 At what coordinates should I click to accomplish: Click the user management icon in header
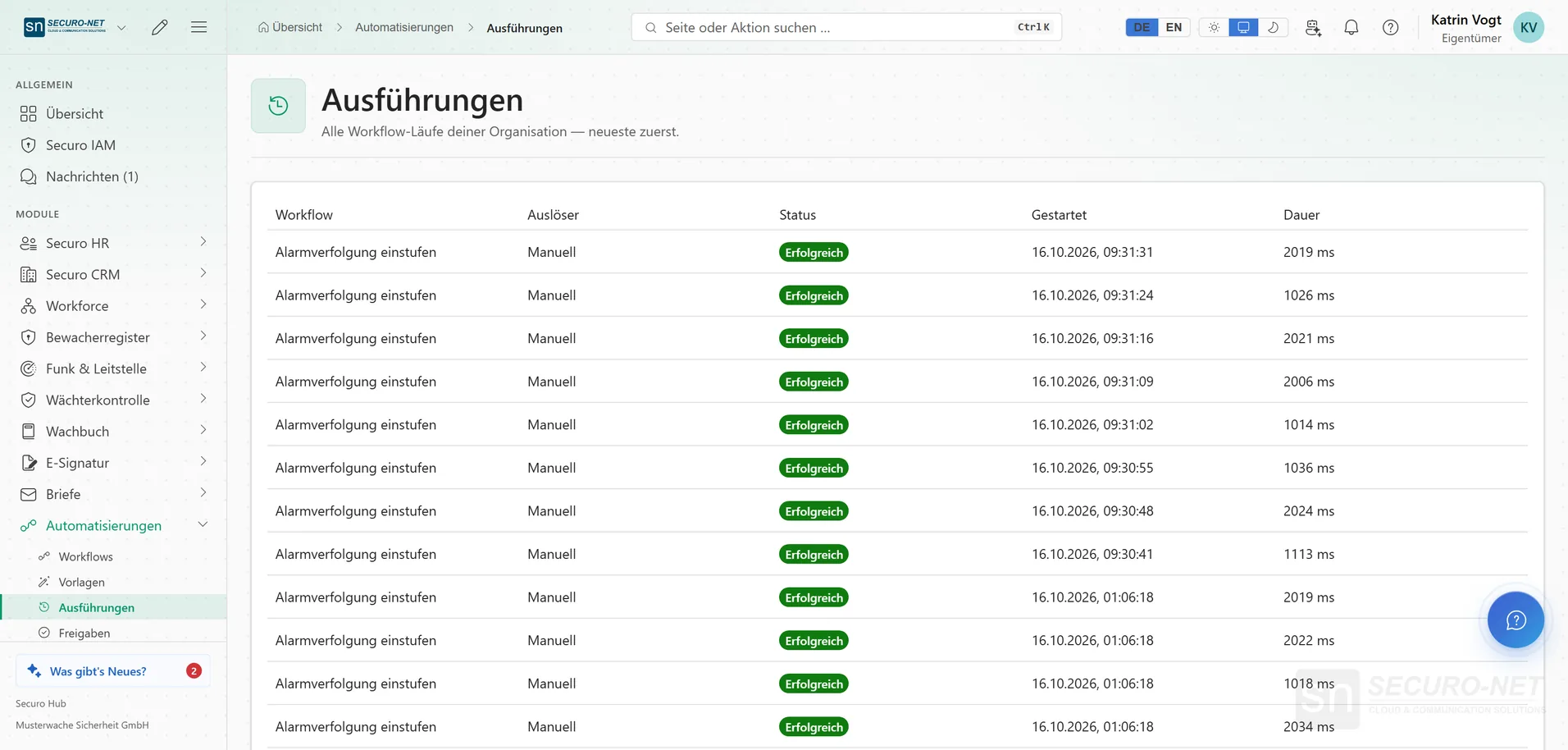coord(1313,27)
